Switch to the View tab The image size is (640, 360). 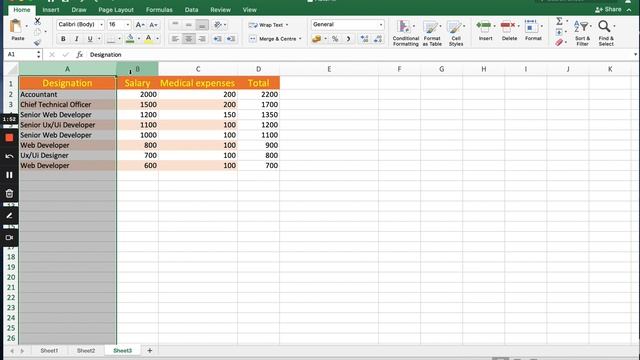249,10
